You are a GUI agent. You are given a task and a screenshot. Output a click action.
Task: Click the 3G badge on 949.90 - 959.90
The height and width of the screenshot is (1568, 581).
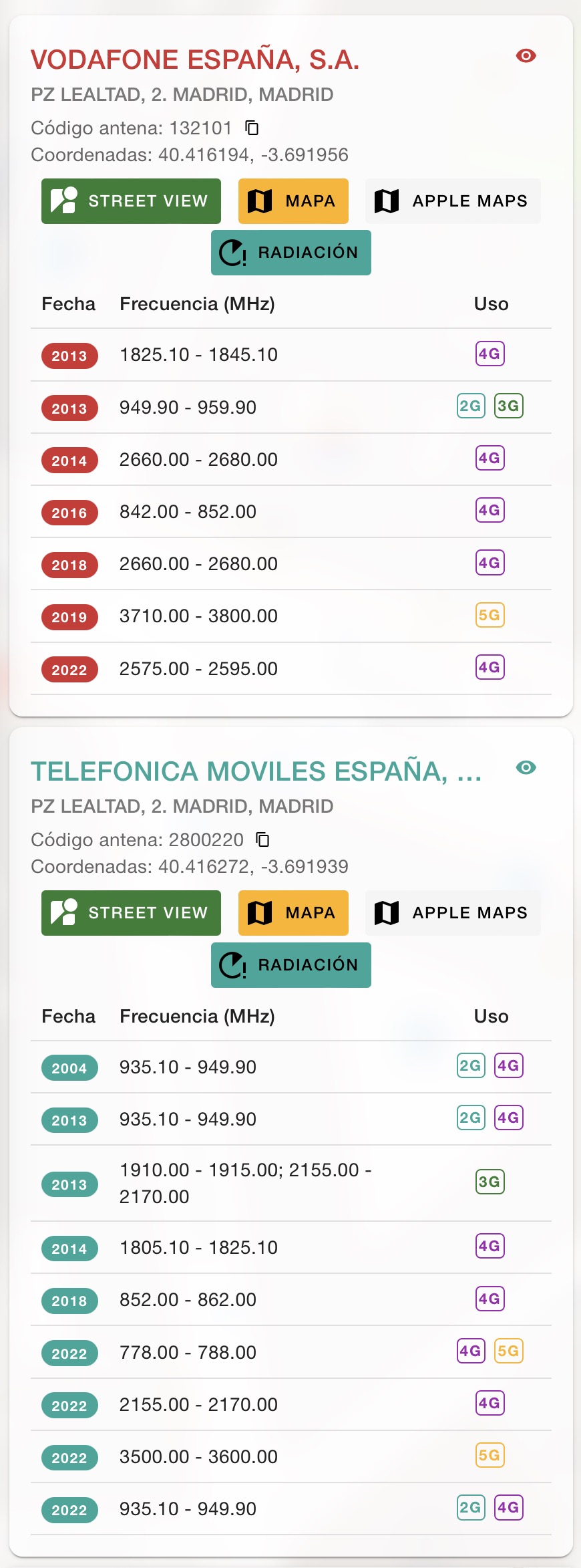[509, 406]
